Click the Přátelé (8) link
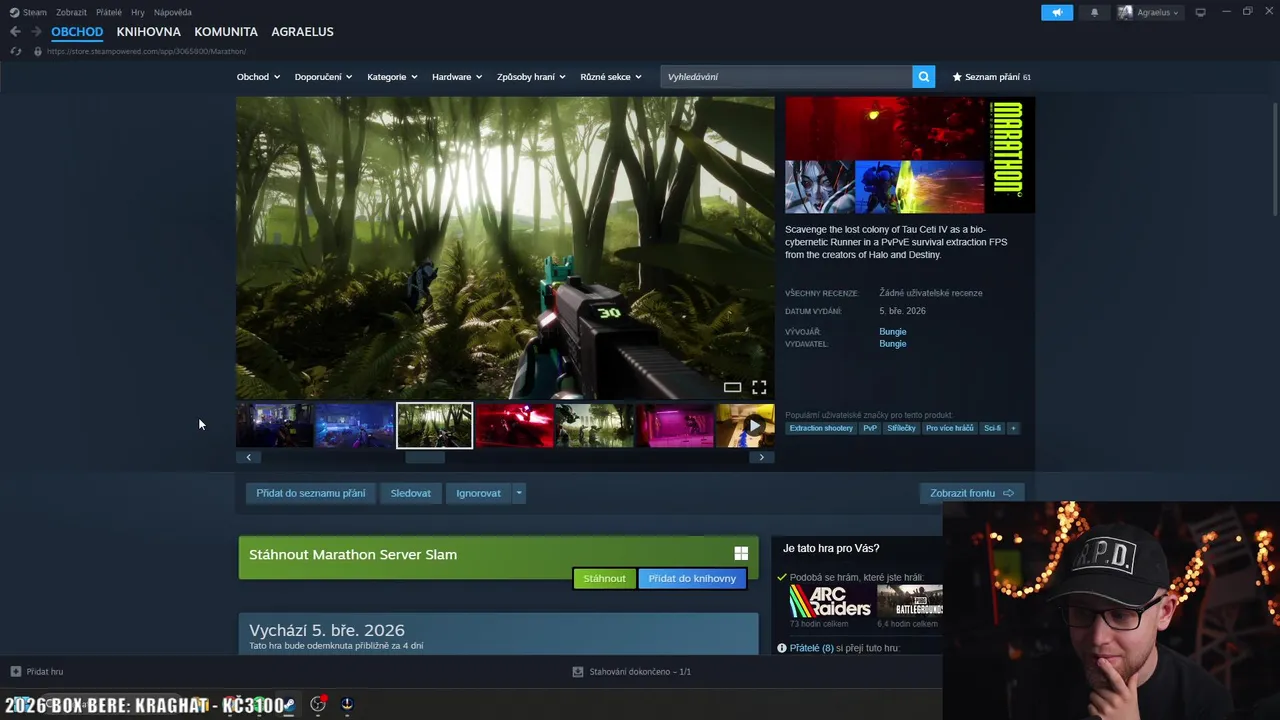Screen dimensions: 1280x720 click(811, 648)
